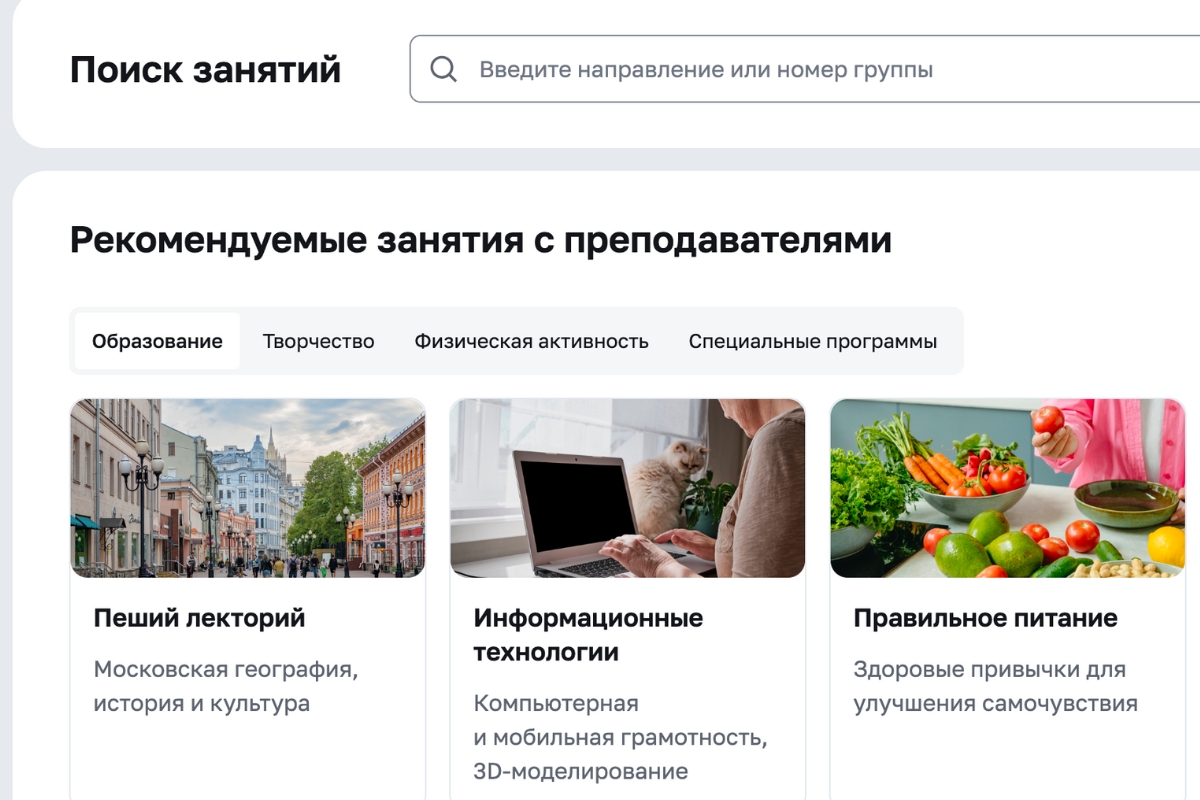The image size is (1200, 800).
Task: Select the Здоровые привычки для улучшения самочувствия description
Action: [995, 686]
